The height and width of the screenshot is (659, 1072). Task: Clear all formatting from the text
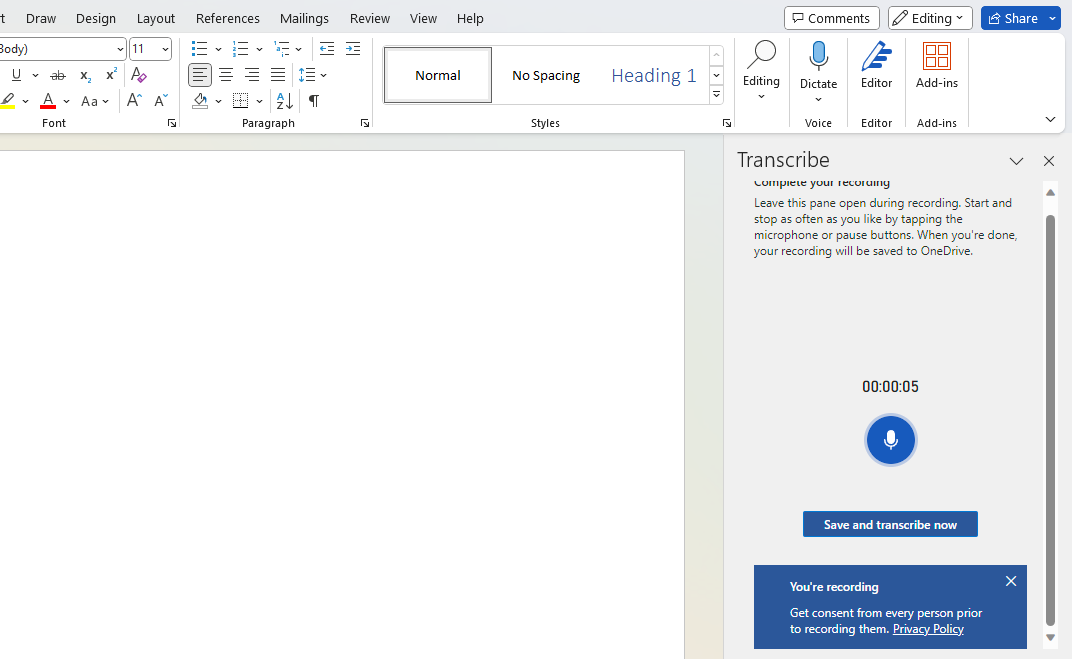(x=139, y=75)
